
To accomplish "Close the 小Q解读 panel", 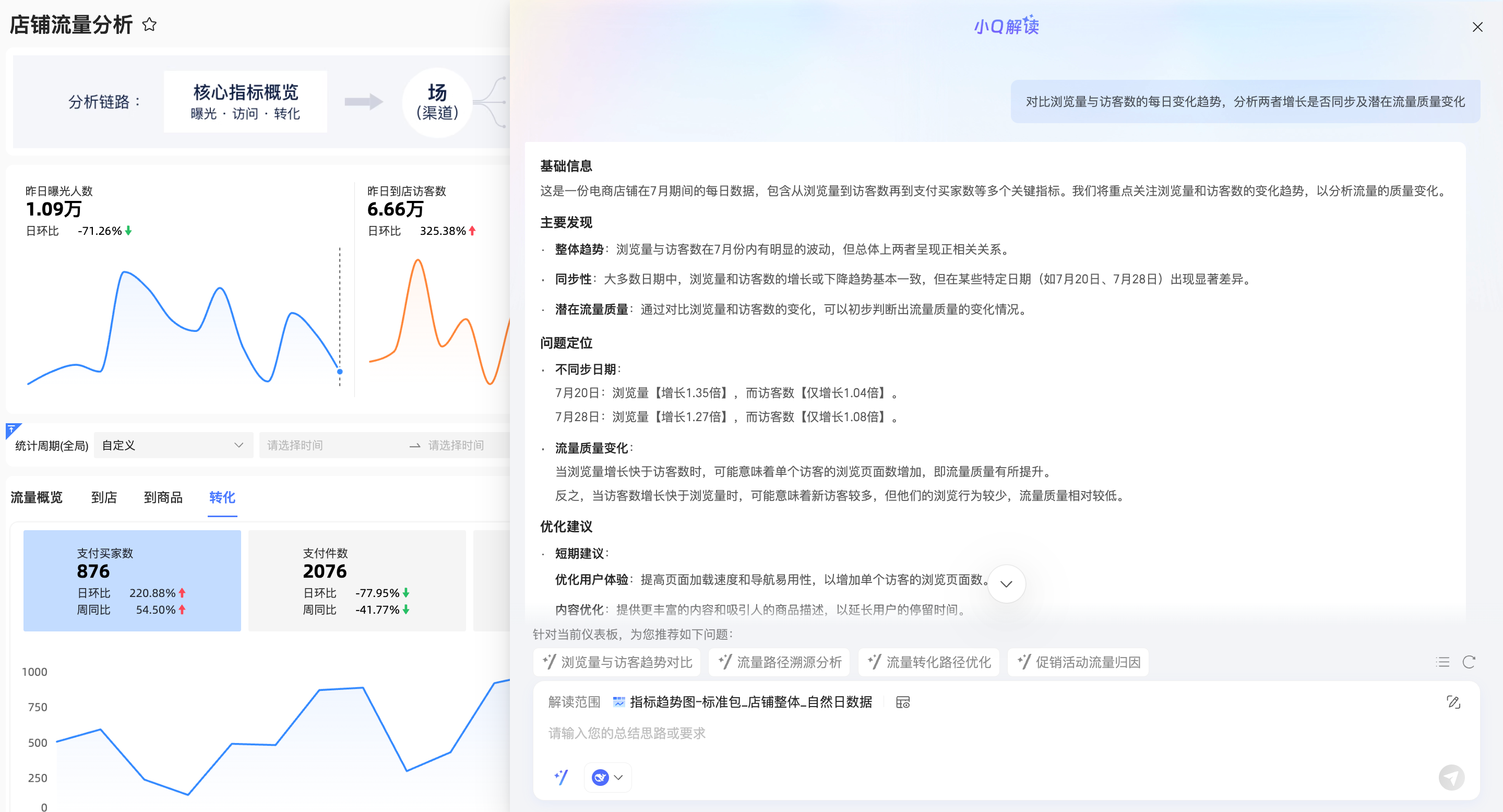I will coord(1477,27).
